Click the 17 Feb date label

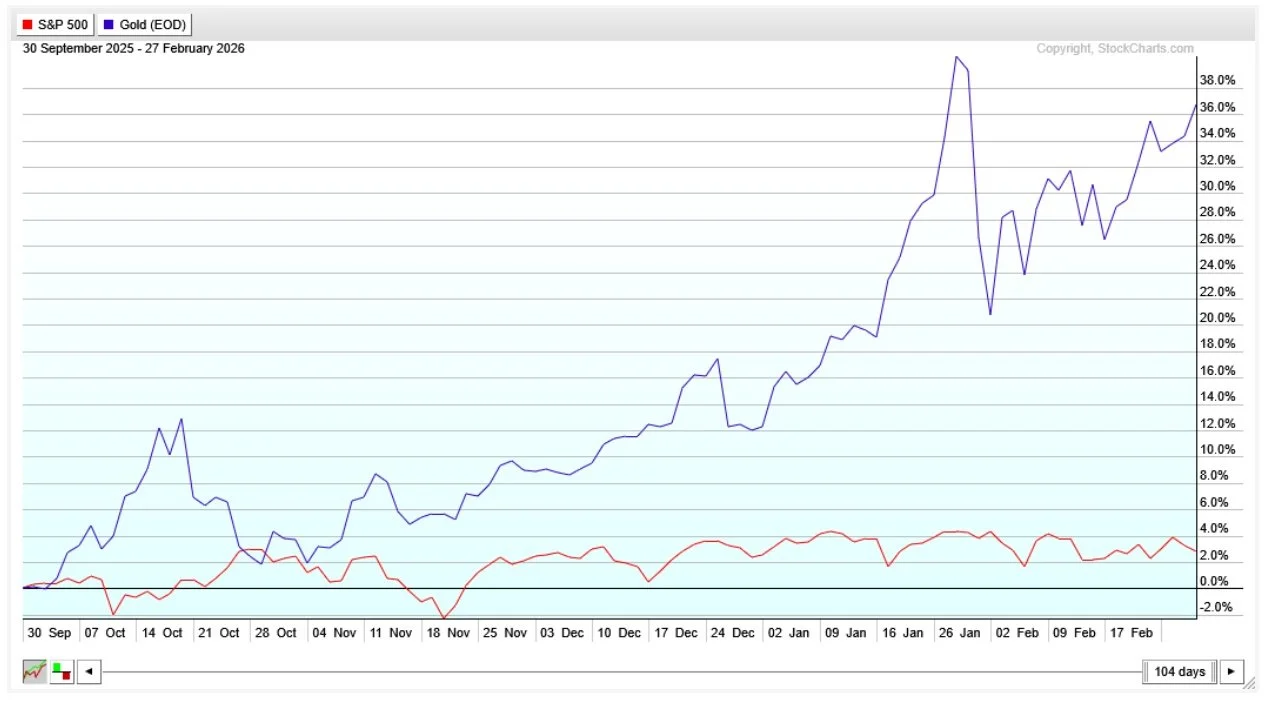[x=1130, y=633]
